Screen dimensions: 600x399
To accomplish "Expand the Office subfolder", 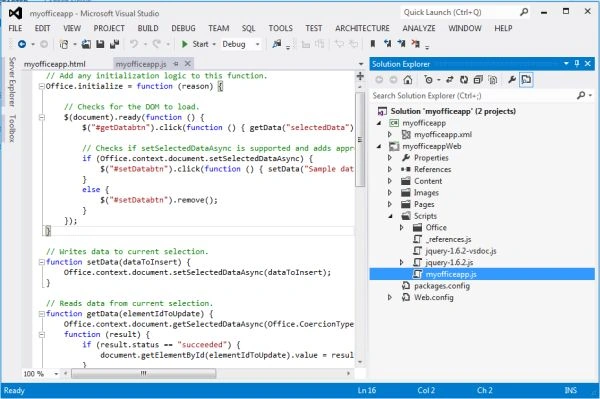I will (401, 228).
